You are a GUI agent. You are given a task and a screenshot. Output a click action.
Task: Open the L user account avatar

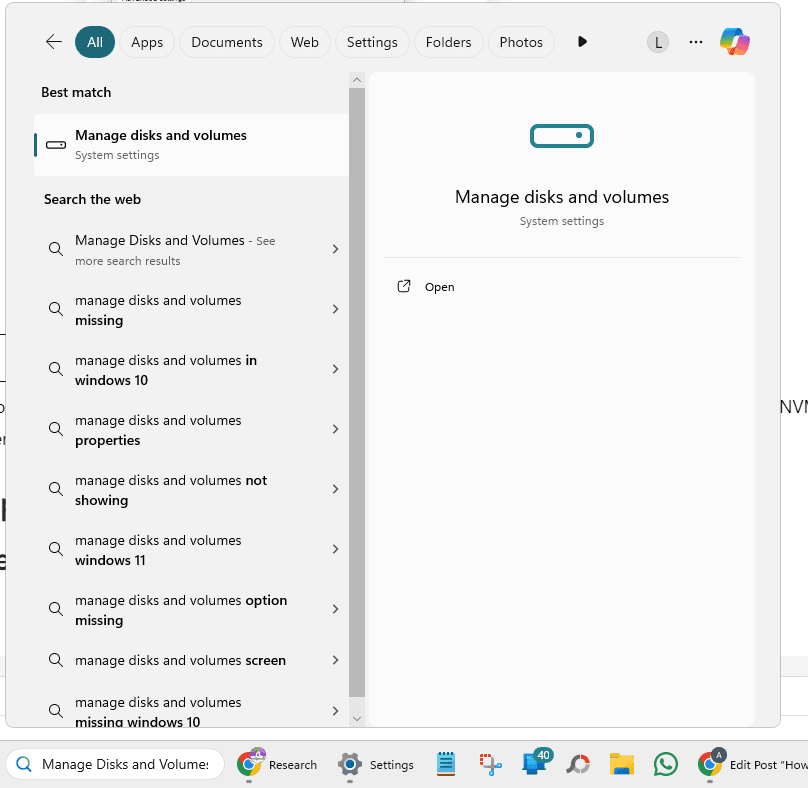coord(658,42)
